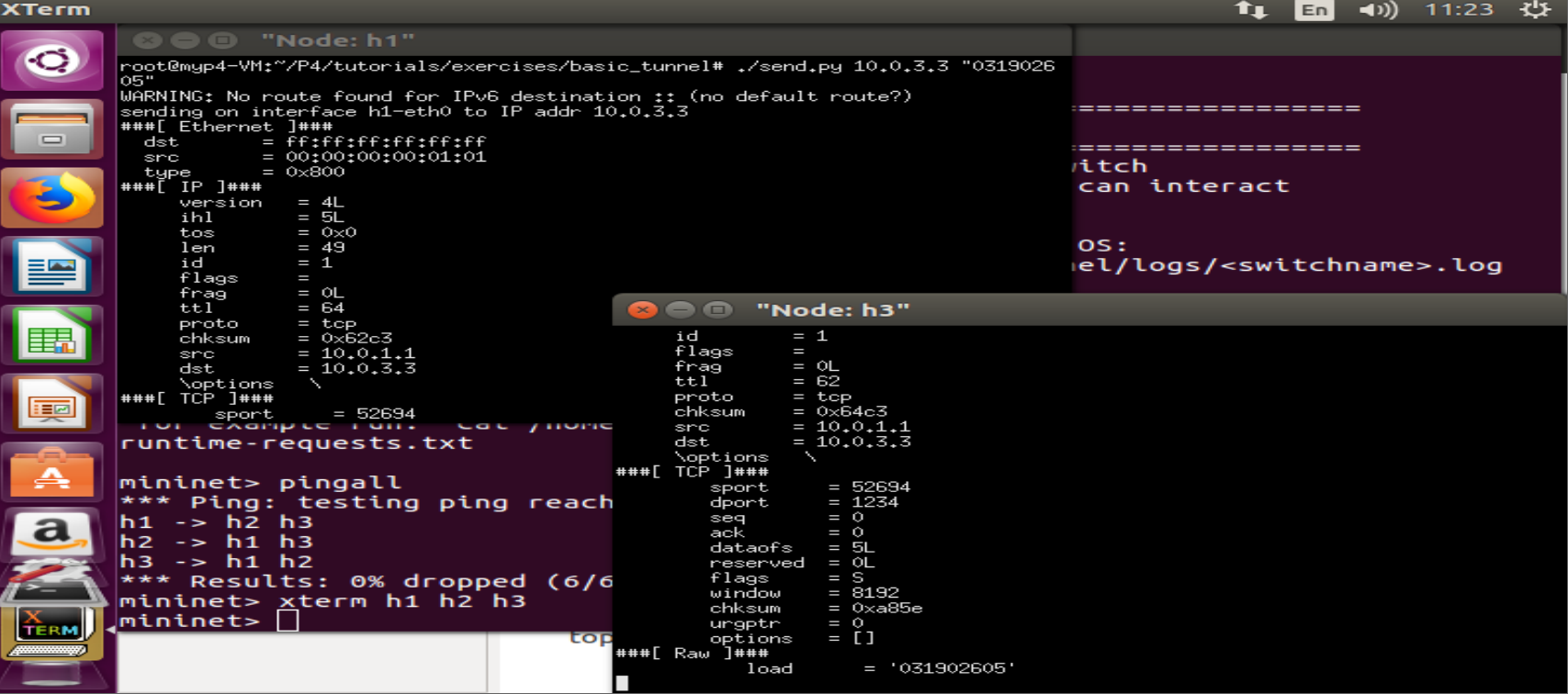Launch LibreOffice Calc spreadsheet

tap(52, 336)
